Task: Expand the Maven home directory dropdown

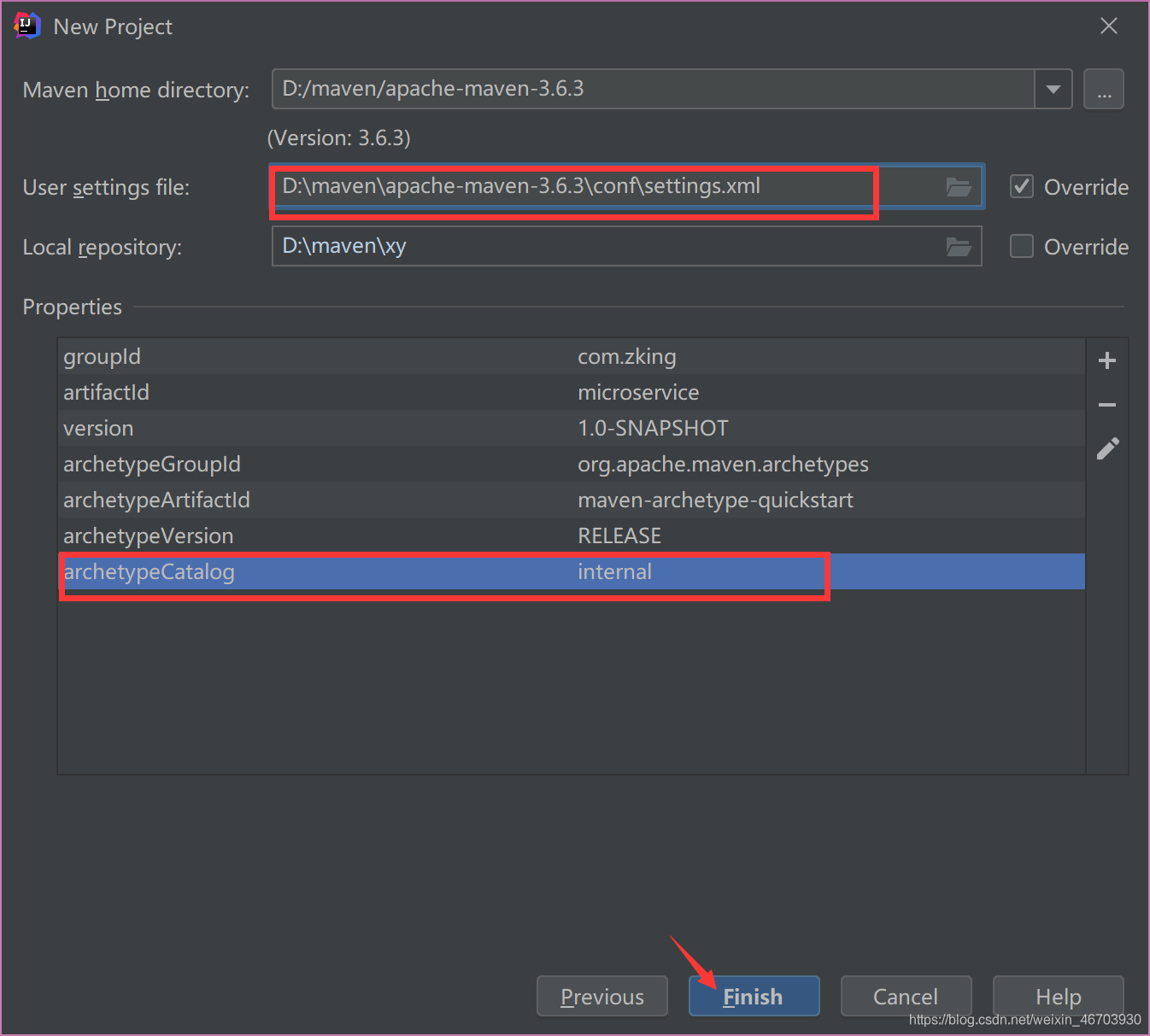Action: click(1053, 89)
